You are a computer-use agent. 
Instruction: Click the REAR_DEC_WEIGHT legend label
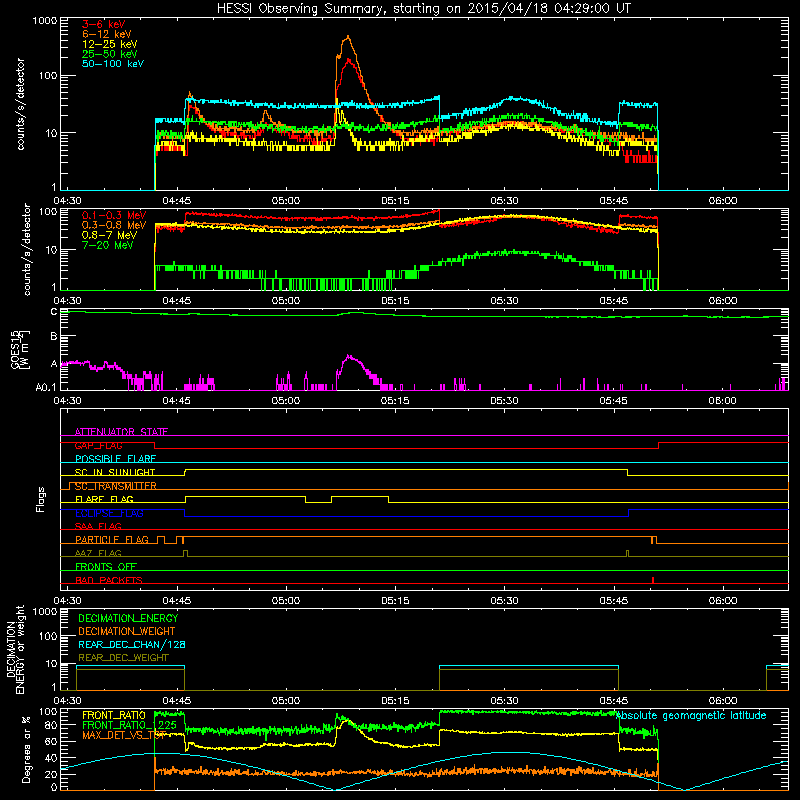coord(123,658)
